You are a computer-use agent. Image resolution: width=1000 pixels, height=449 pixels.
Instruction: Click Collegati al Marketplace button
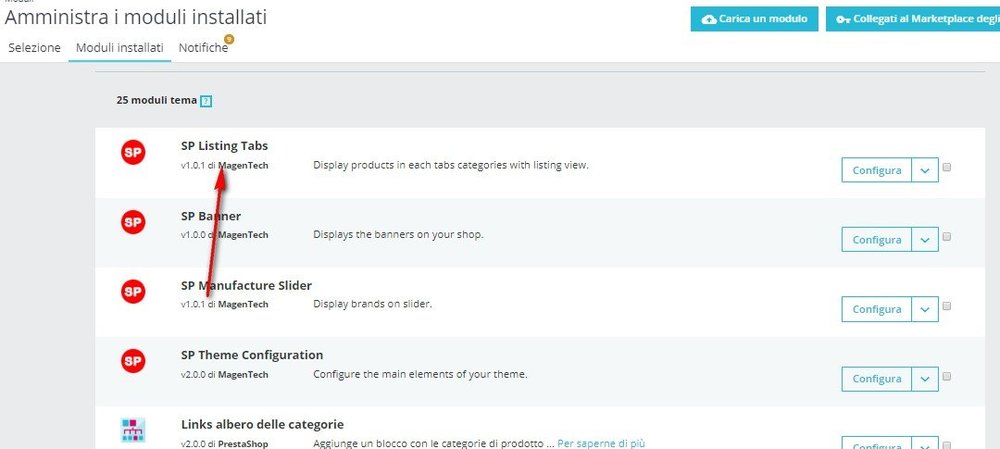tap(913, 19)
